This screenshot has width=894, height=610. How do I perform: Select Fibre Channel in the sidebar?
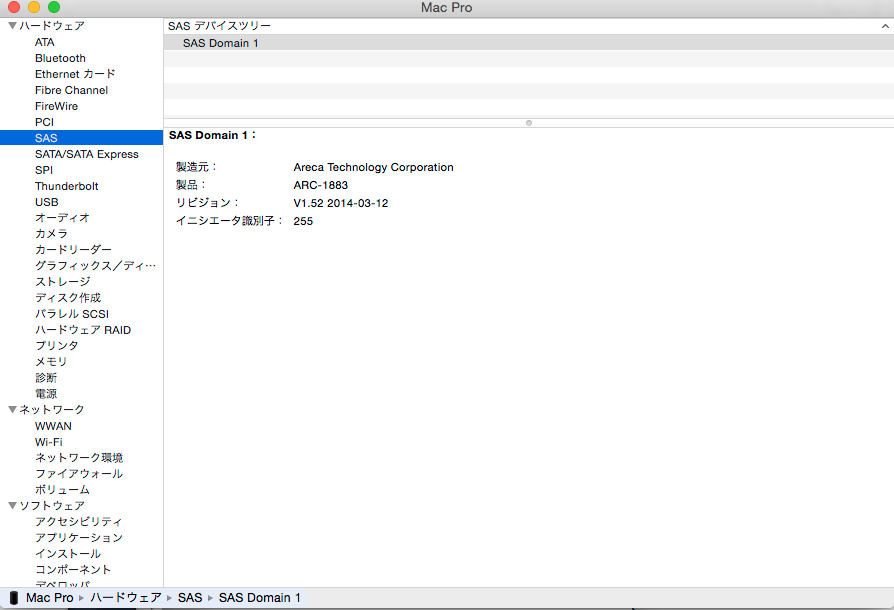click(71, 90)
